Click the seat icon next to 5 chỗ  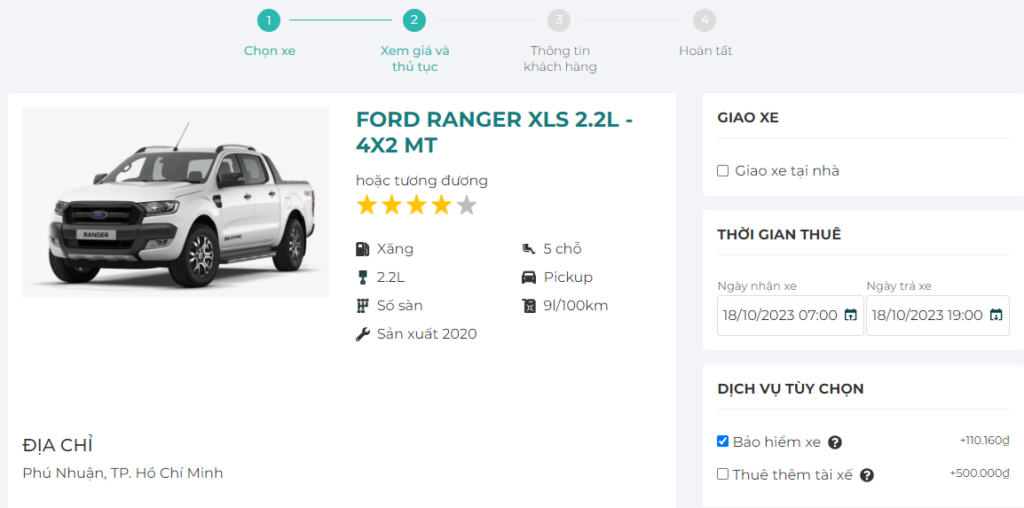(x=529, y=249)
